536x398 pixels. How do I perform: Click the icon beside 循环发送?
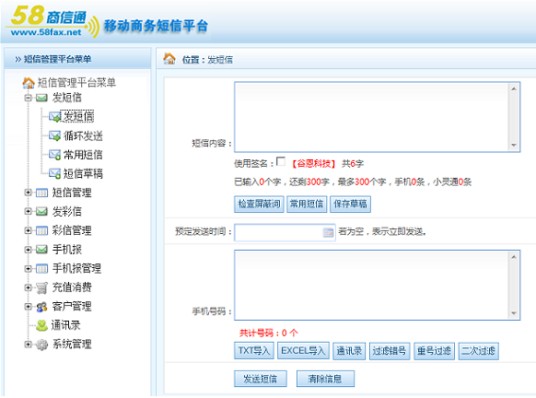[x=55, y=136]
